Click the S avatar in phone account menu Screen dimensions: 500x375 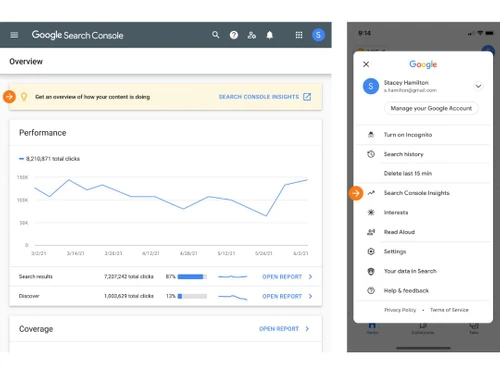tap(371, 86)
